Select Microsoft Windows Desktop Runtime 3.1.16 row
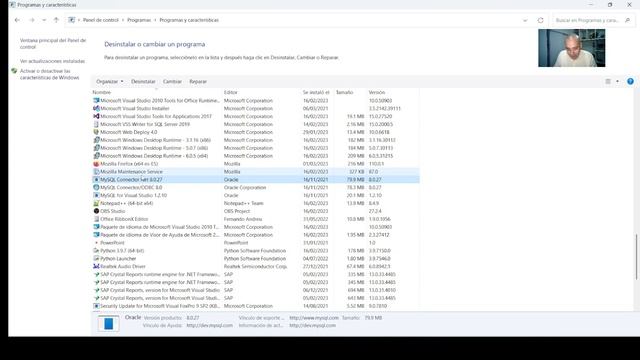The height and width of the screenshot is (360, 640). click(x=256, y=140)
